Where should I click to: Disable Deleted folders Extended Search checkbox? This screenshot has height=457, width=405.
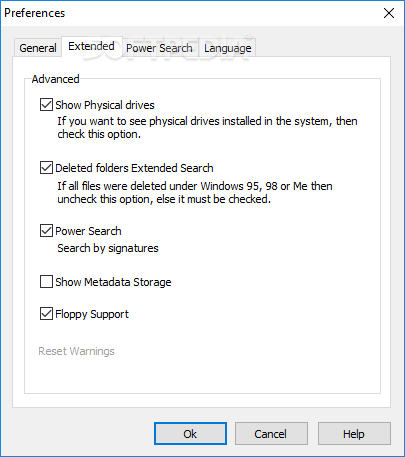coord(46,168)
